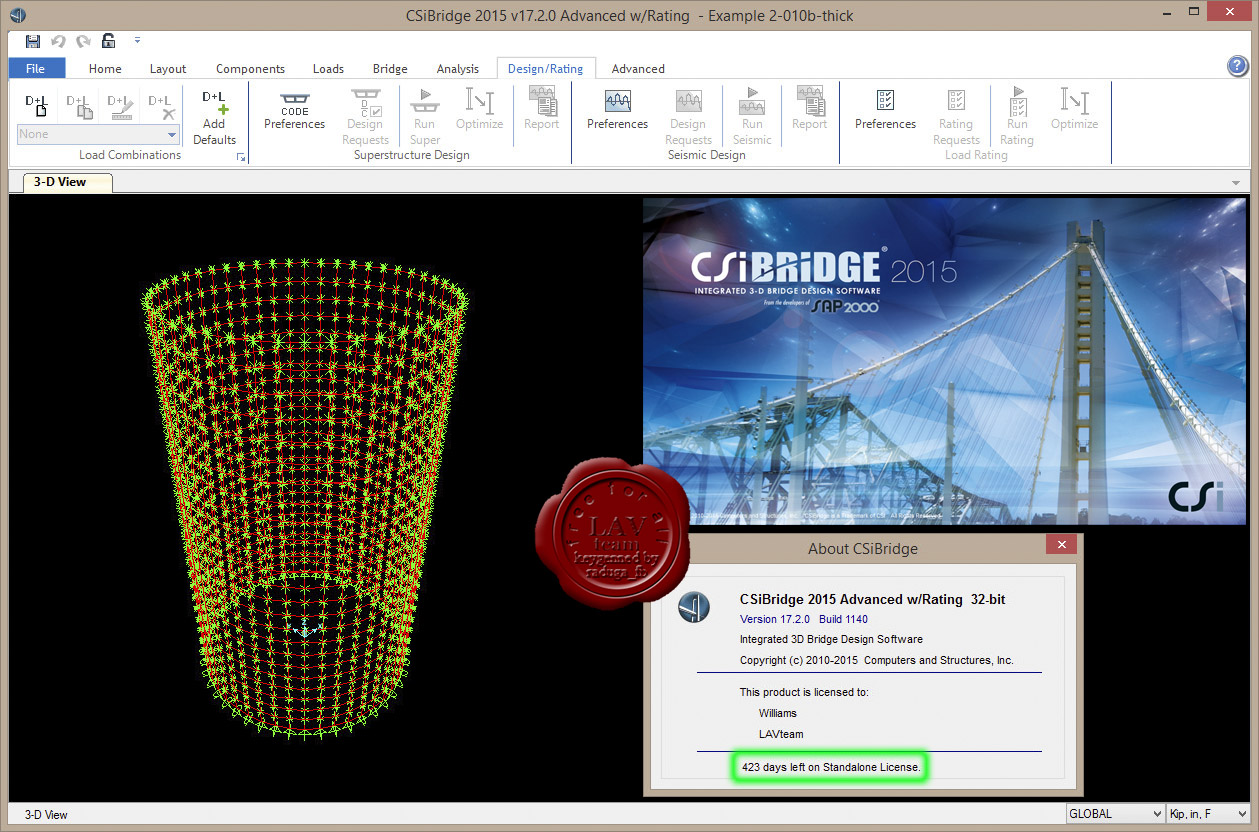
Task: Switch to the Components tab
Action: (250, 69)
